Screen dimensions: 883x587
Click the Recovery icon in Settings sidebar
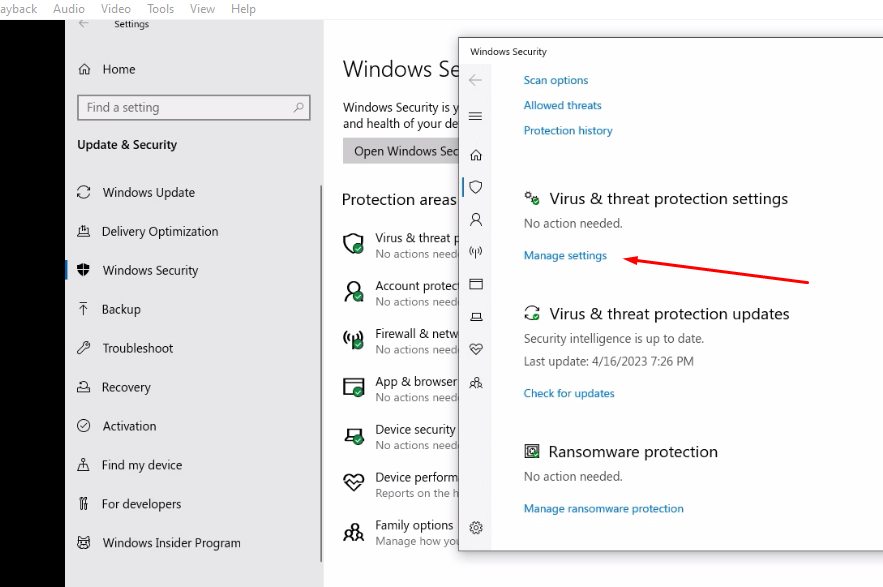pos(83,386)
